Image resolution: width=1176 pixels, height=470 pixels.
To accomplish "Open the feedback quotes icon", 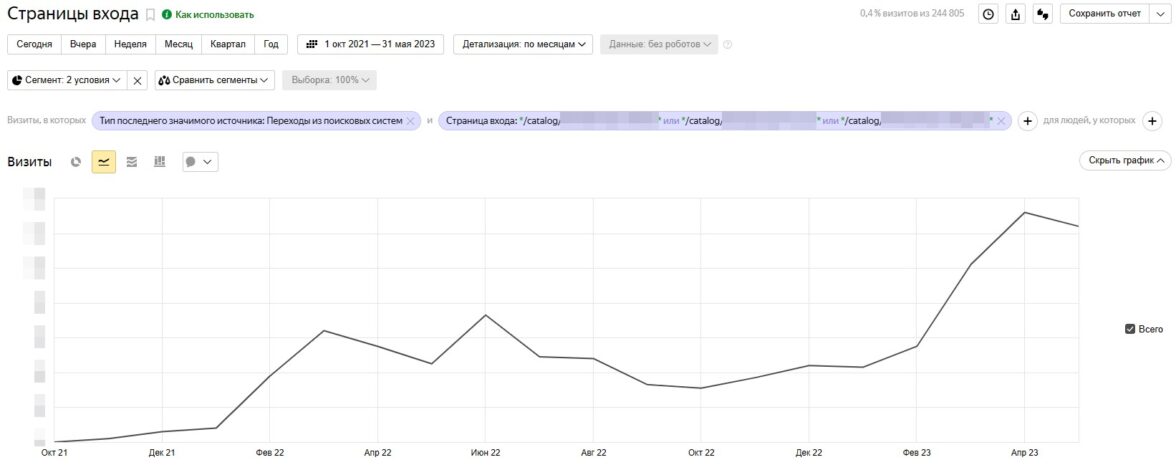I will [x=1042, y=13].
